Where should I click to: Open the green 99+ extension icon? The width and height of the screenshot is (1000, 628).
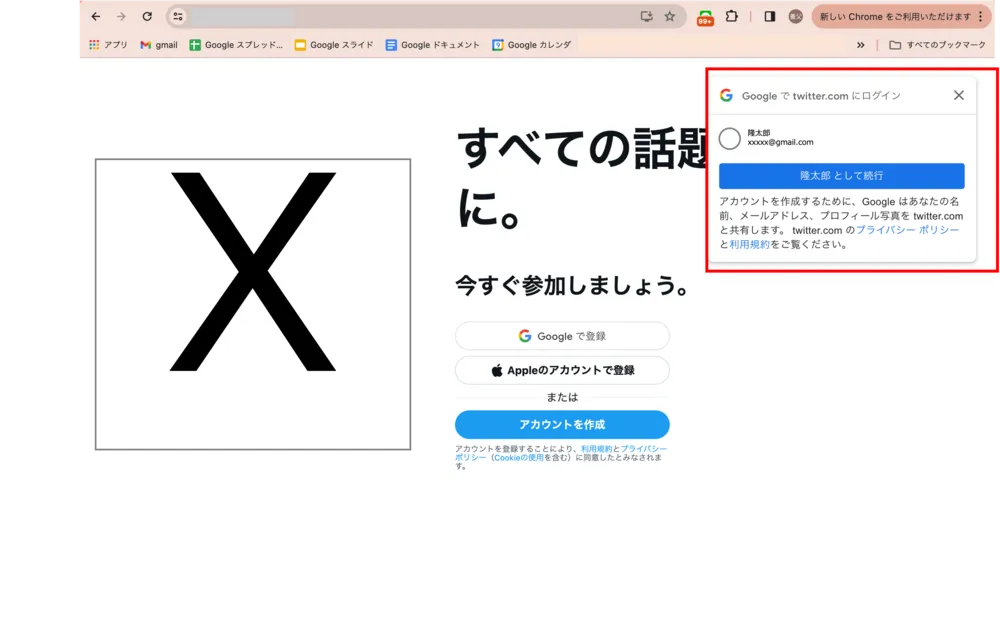pyautogui.click(x=705, y=18)
